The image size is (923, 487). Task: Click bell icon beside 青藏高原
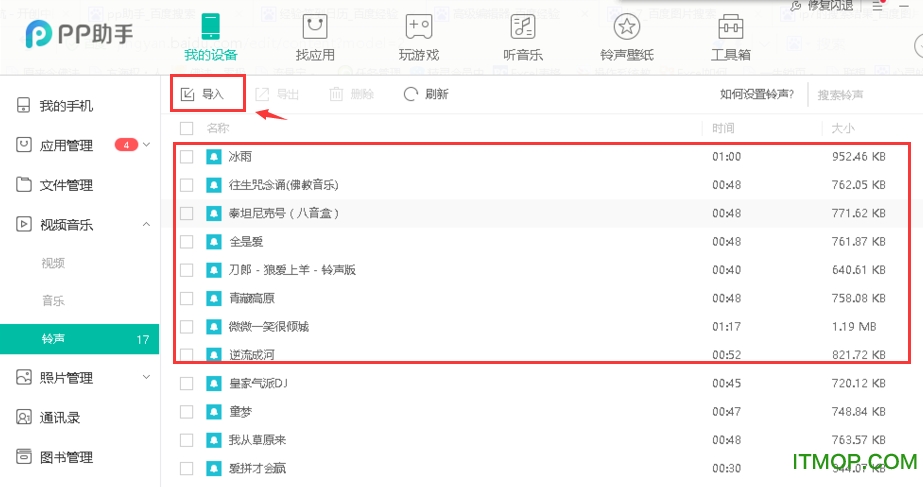pos(214,298)
